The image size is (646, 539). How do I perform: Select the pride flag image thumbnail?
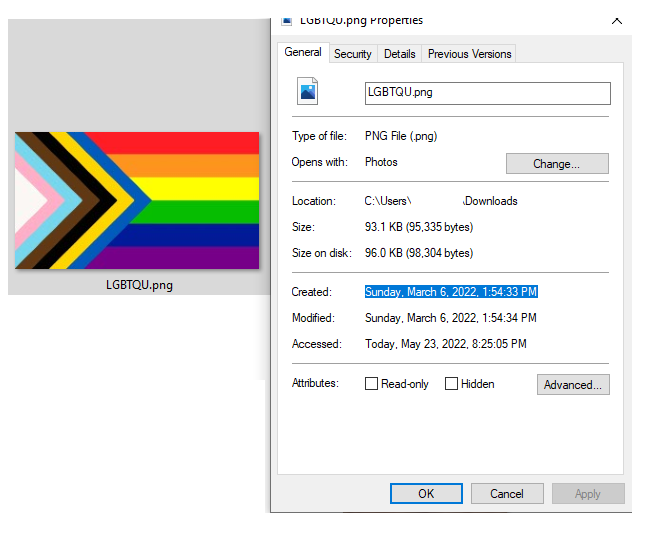137,200
